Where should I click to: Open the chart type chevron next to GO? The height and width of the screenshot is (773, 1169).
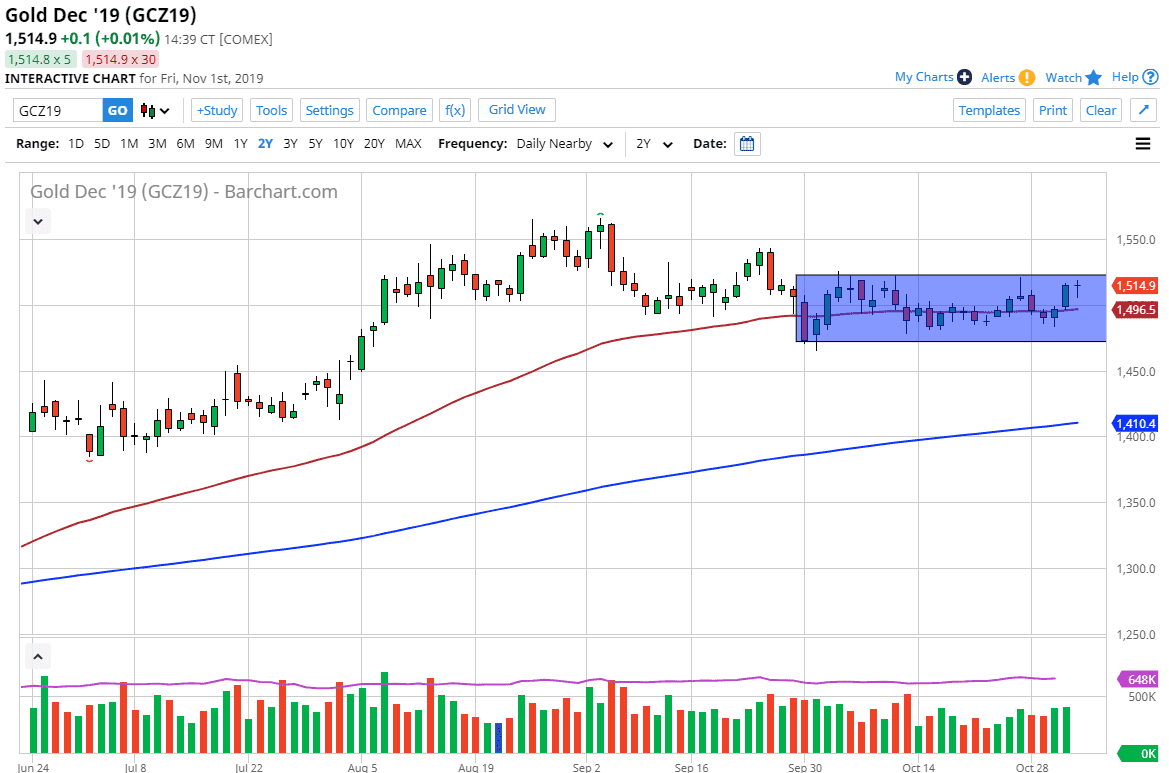(166, 110)
